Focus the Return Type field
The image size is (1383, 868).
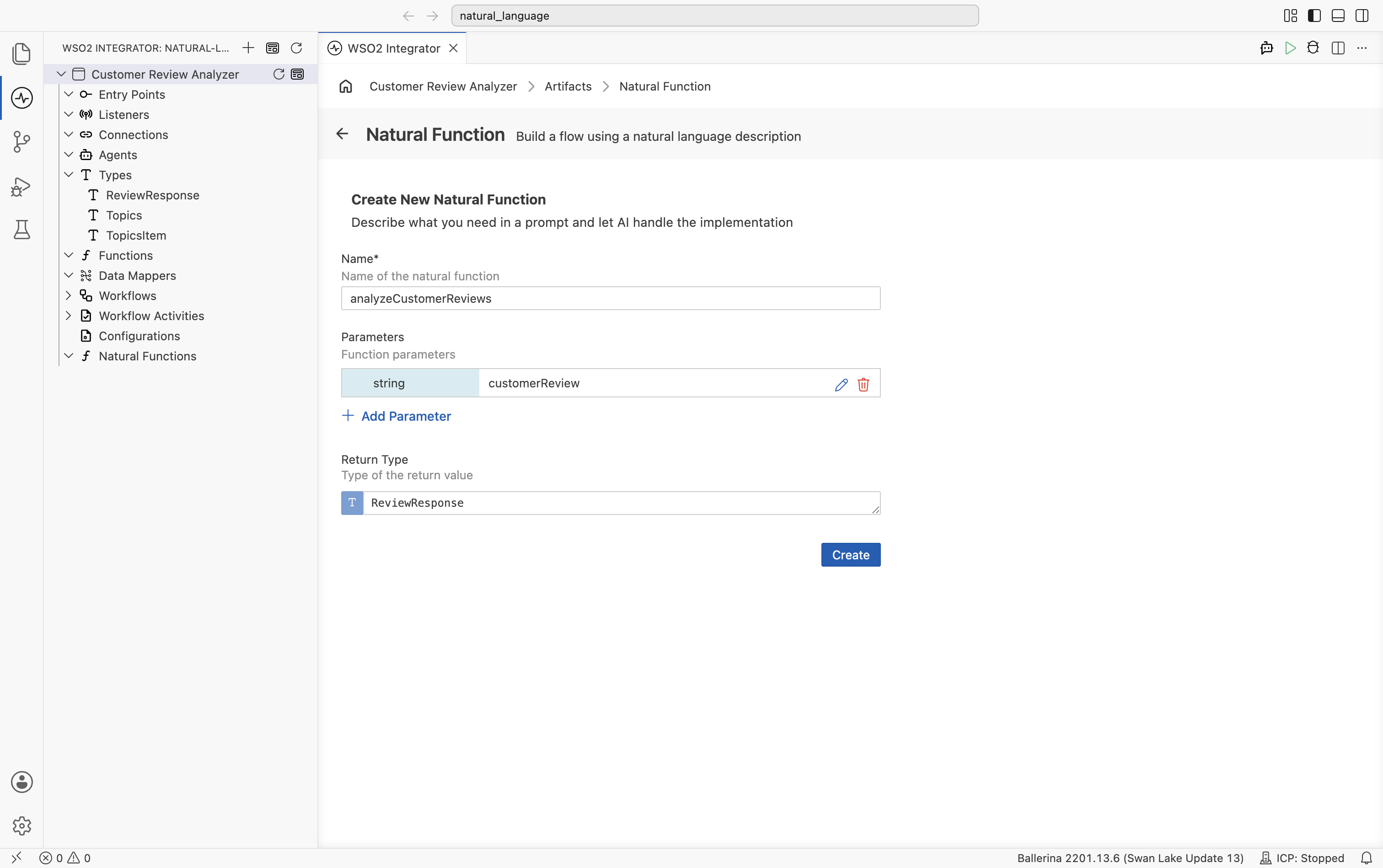621,503
